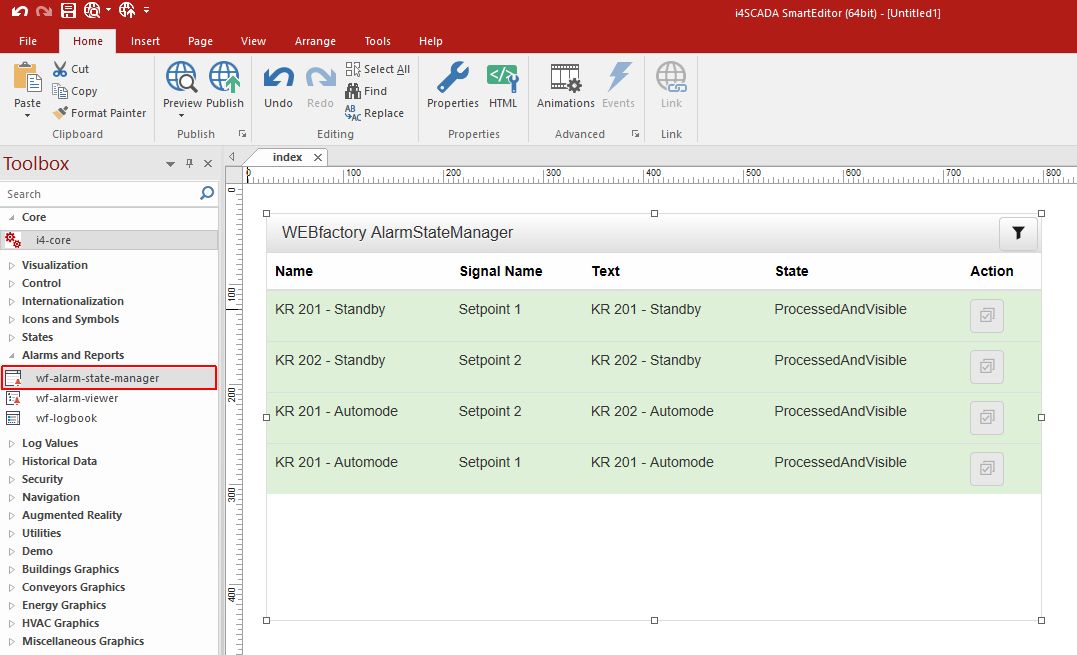Click the save floppy disk icon
This screenshot has height=655, width=1077.
pyautogui.click(x=68, y=10)
